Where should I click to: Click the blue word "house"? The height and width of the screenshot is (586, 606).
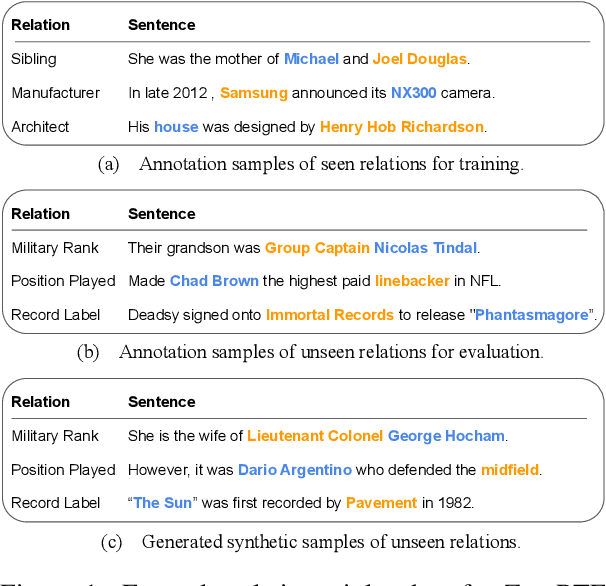[176, 127]
